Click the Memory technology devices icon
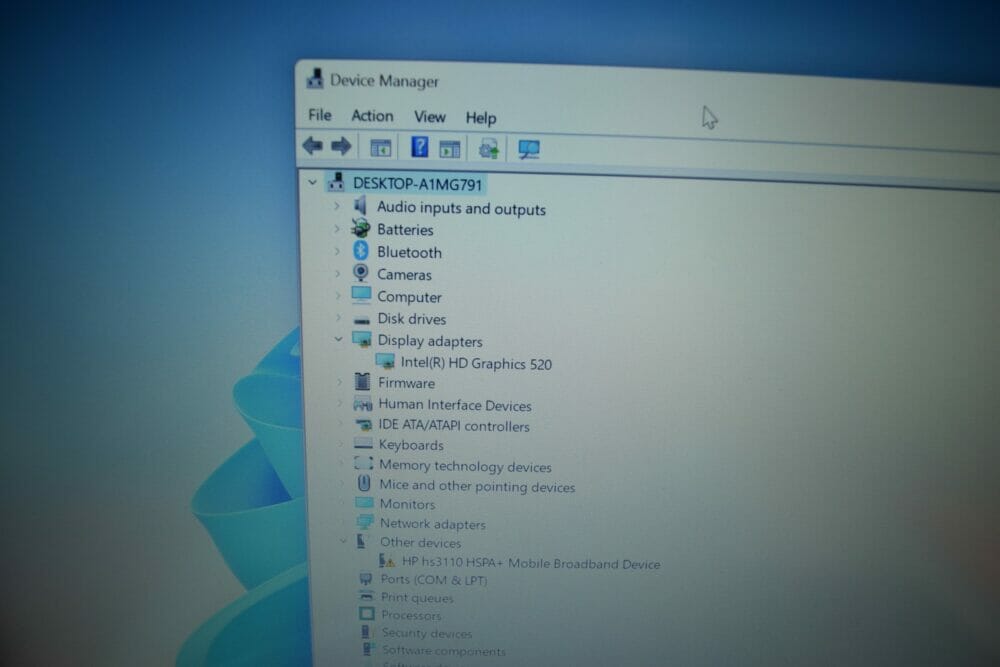Viewport: 1000px width, 667px height. click(364, 464)
